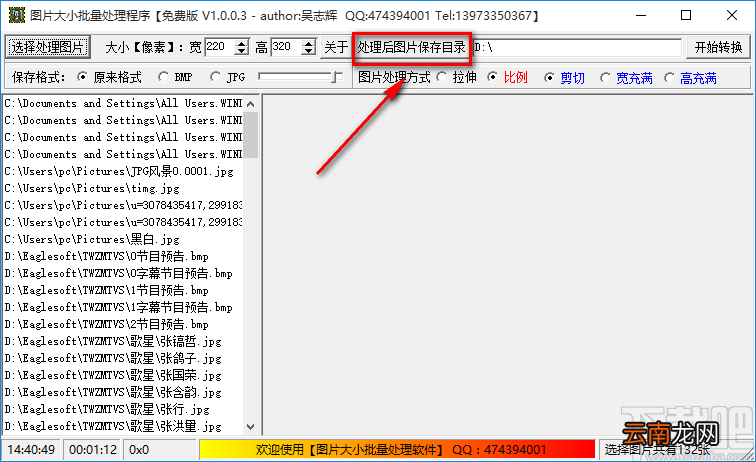Decrease height with down spinner arrow
756x462 pixels.
click(x=309, y=52)
